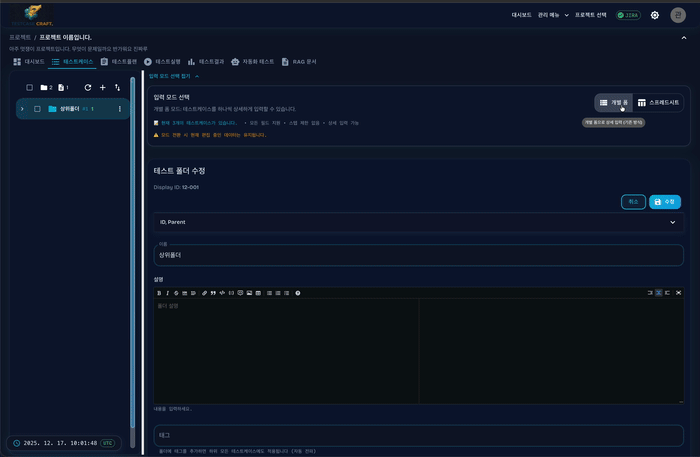Open the settings gear in top bar
700x457 pixels.
(x=655, y=15)
